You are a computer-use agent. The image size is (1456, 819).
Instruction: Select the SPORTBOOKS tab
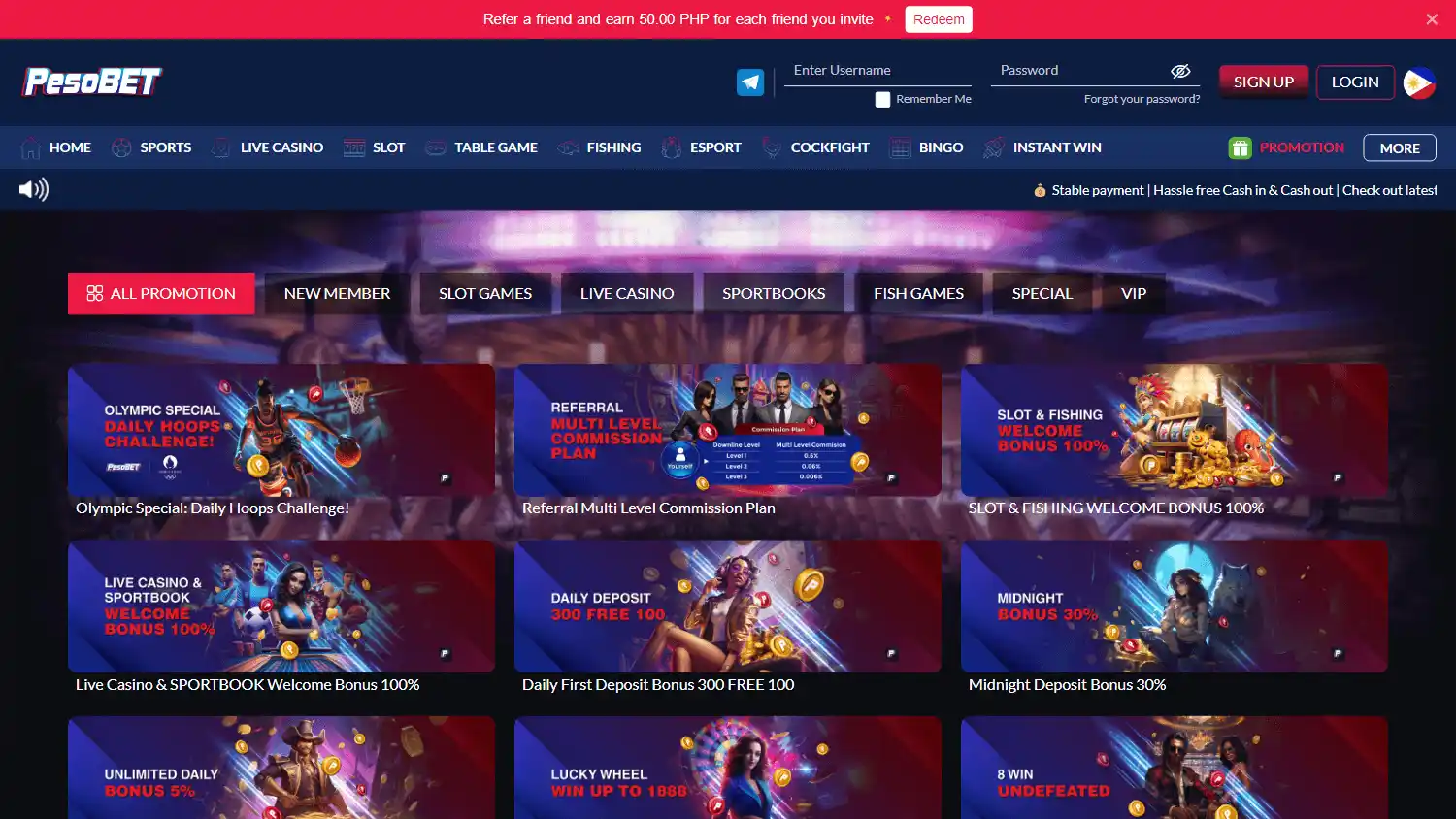[x=774, y=293]
